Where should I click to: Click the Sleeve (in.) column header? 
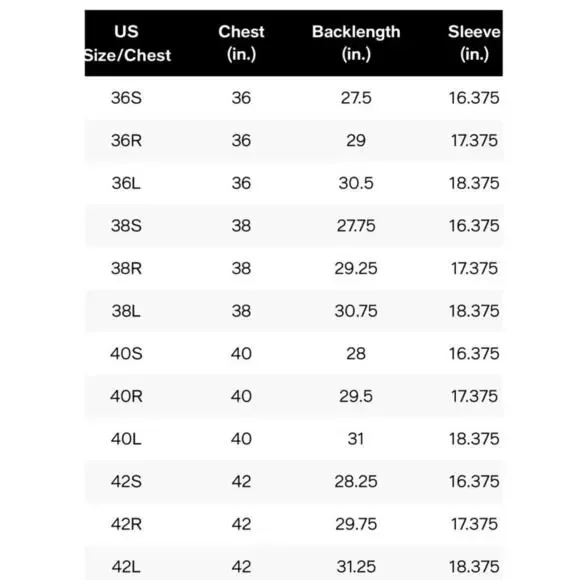(475, 43)
